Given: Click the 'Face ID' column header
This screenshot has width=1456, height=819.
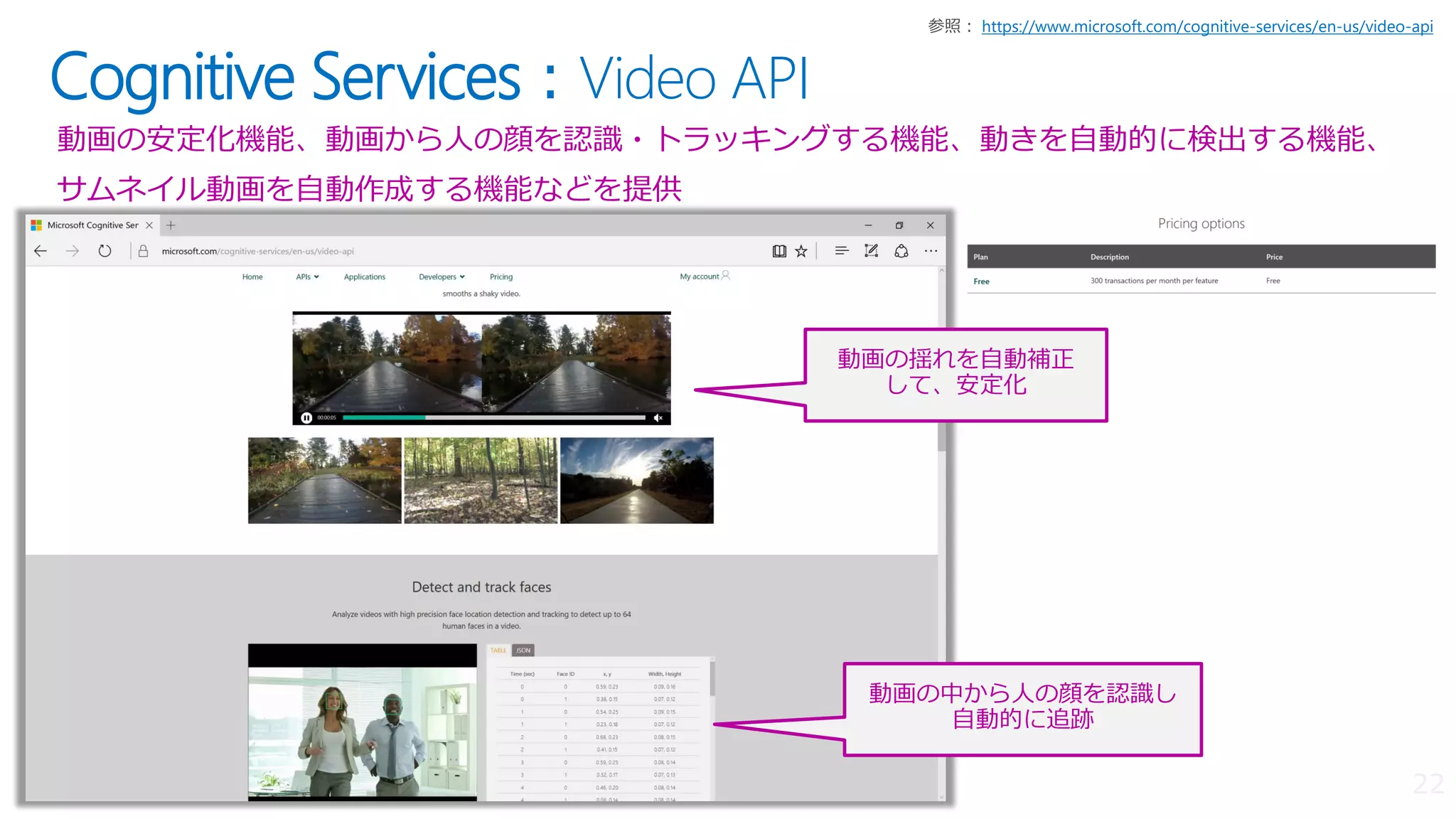Looking at the screenshot, I should coord(565,674).
